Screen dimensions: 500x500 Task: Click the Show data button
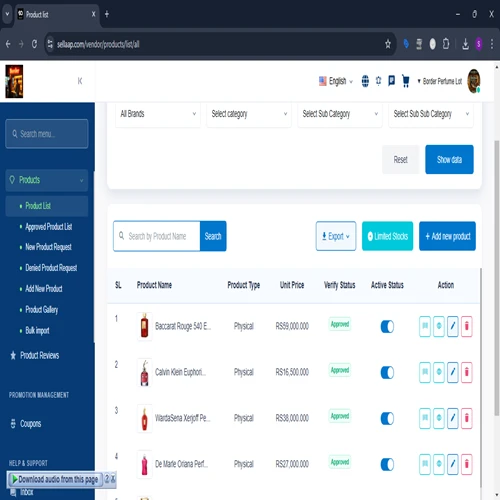click(x=449, y=159)
